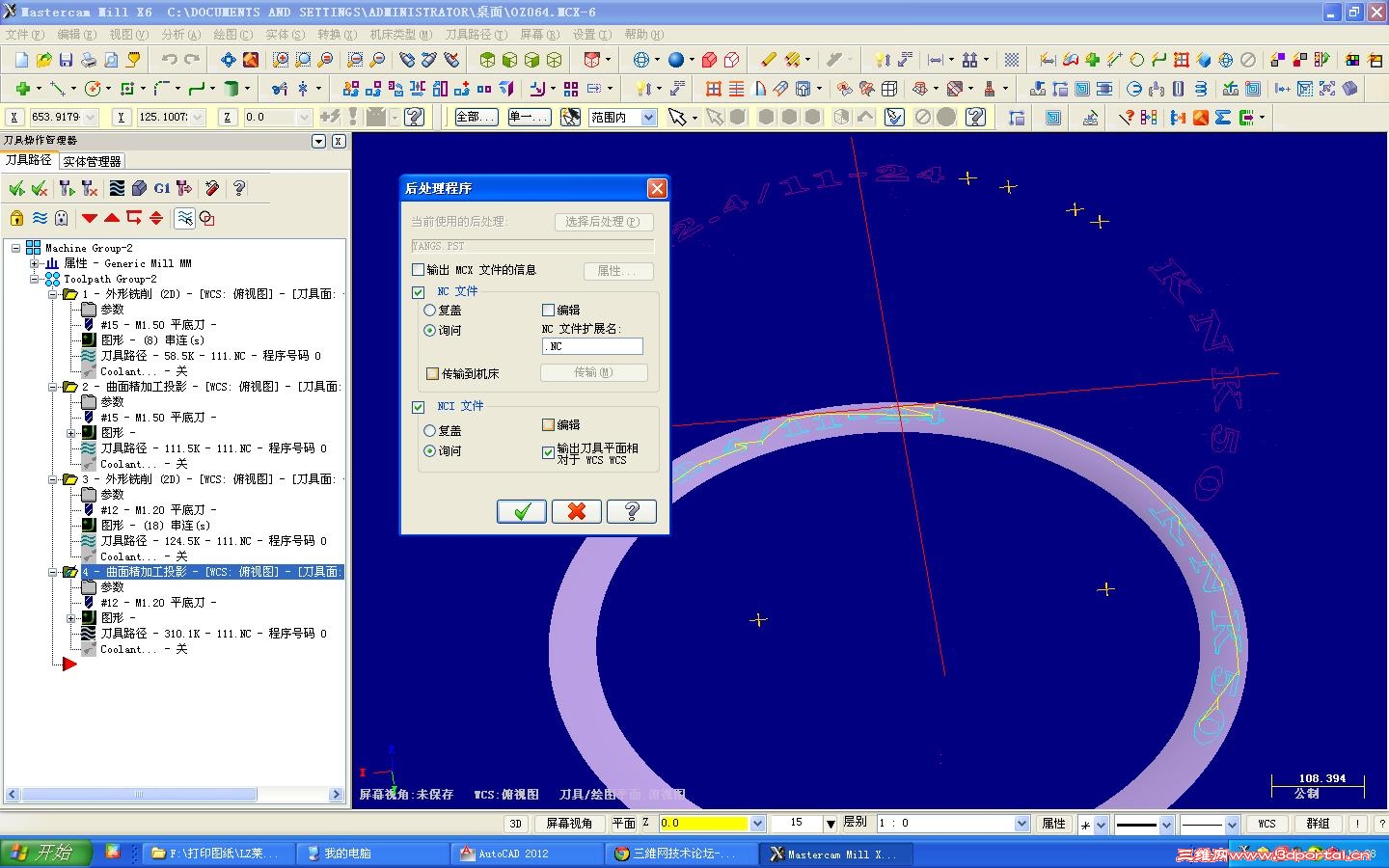Click the unselect all operations icon

click(40, 188)
